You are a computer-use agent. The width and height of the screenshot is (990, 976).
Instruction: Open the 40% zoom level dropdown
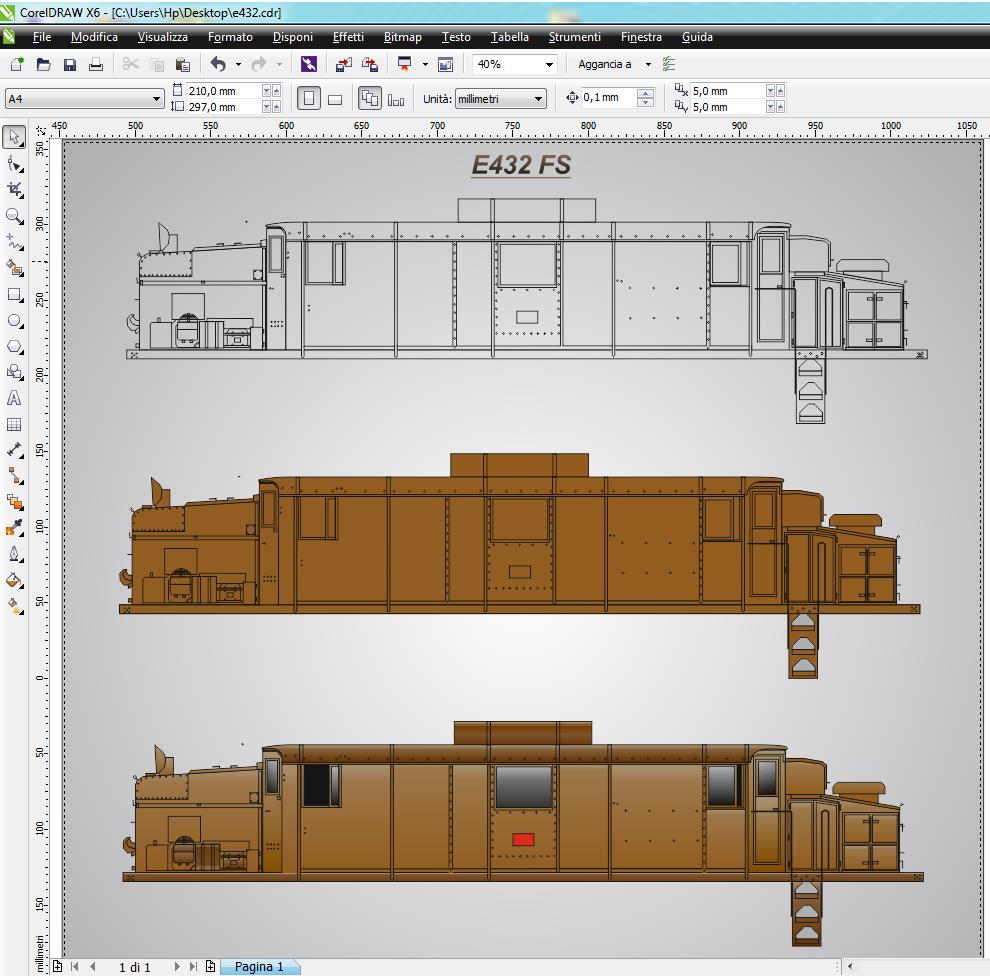coord(548,64)
